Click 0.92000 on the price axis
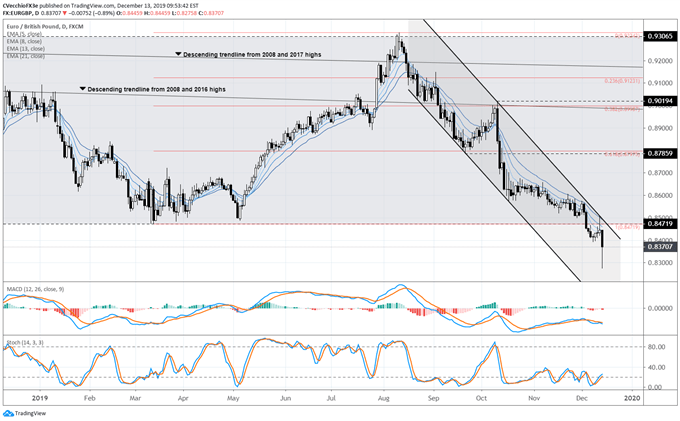 (x=660, y=61)
